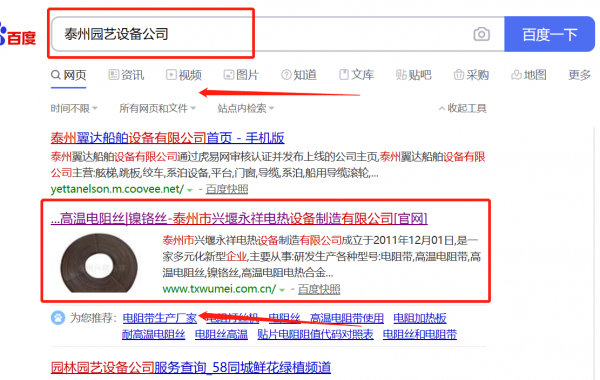Show 更多 search categories

pos(579,75)
